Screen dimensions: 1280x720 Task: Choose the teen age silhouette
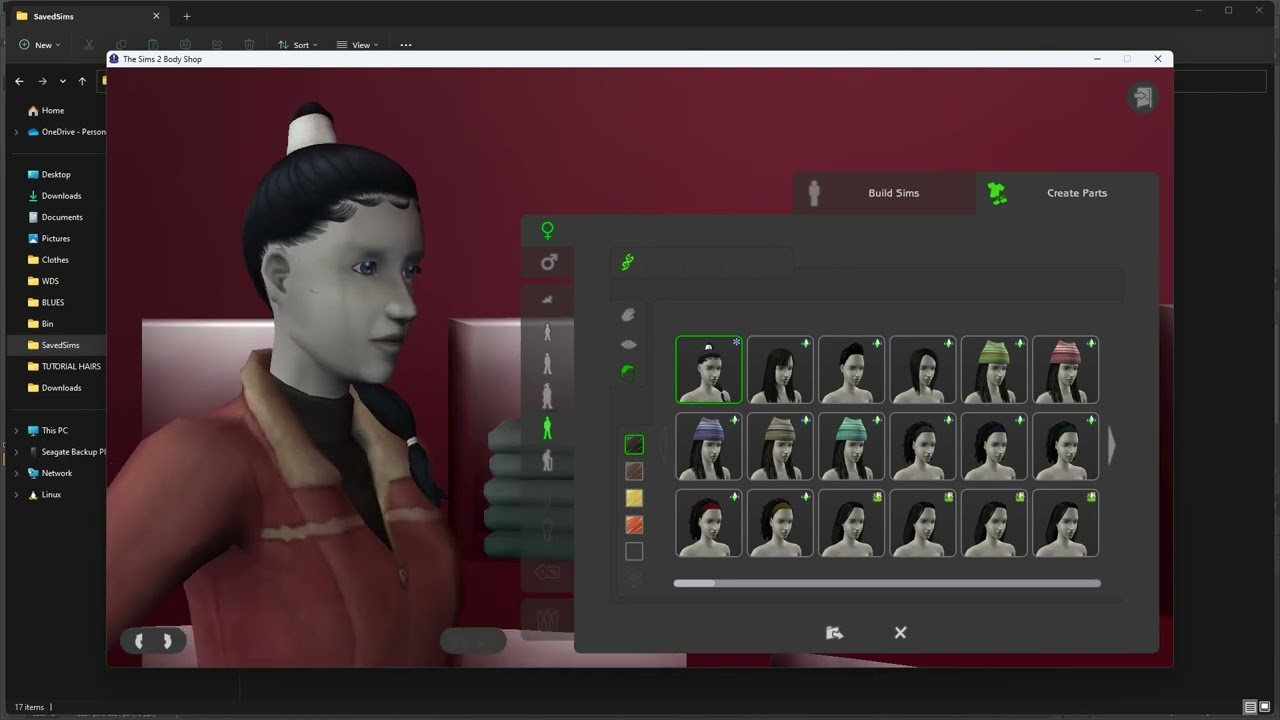(547, 363)
